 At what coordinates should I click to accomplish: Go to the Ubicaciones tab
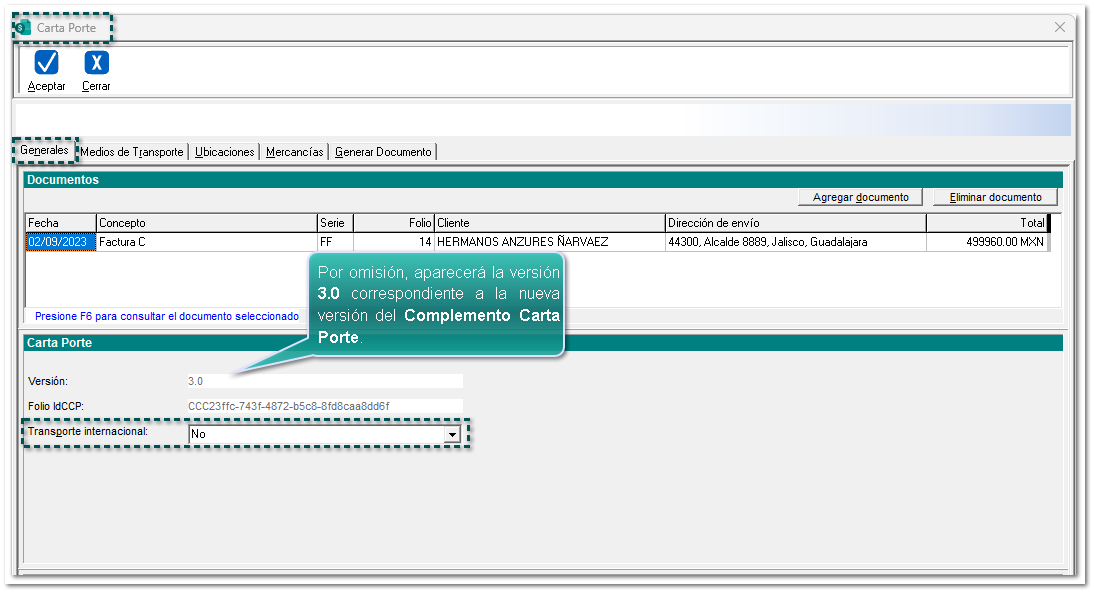pyautogui.click(x=224, y=152)
